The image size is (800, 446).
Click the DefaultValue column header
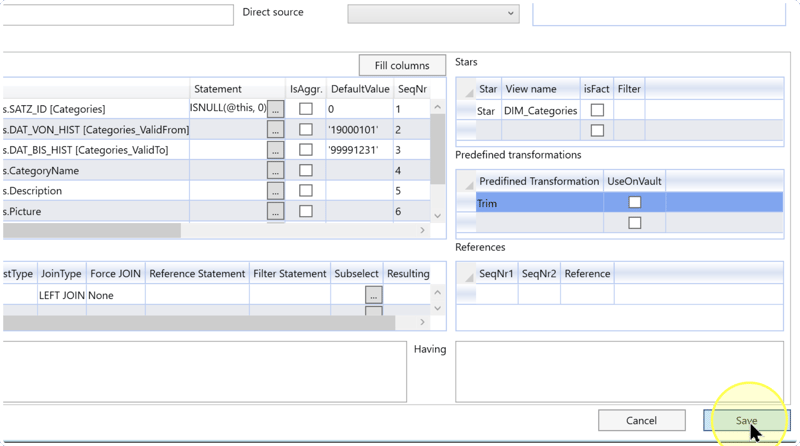pyautogui.click(x=360, y=89)
